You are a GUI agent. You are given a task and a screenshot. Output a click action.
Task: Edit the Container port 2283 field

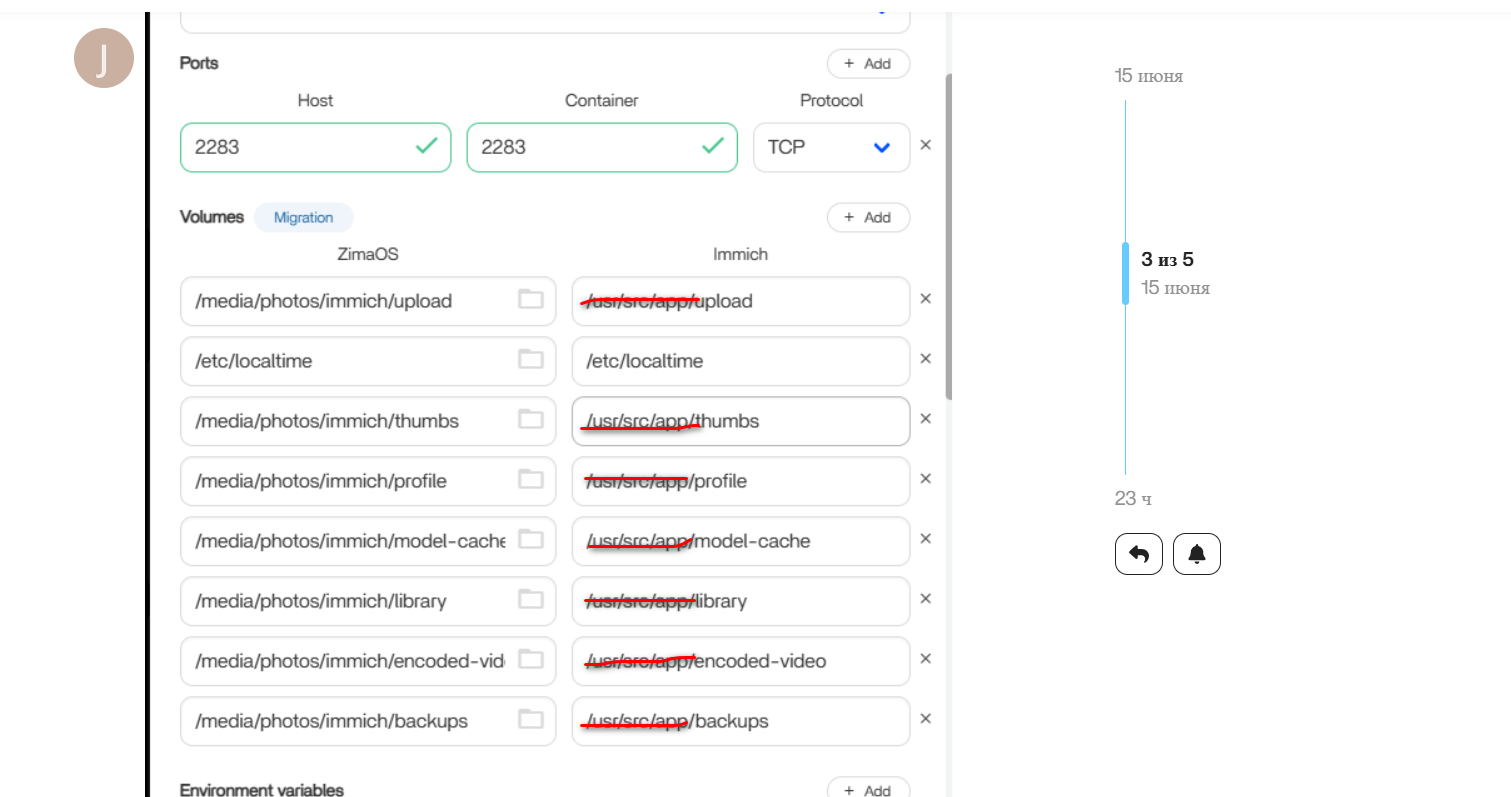coord(602,147)
